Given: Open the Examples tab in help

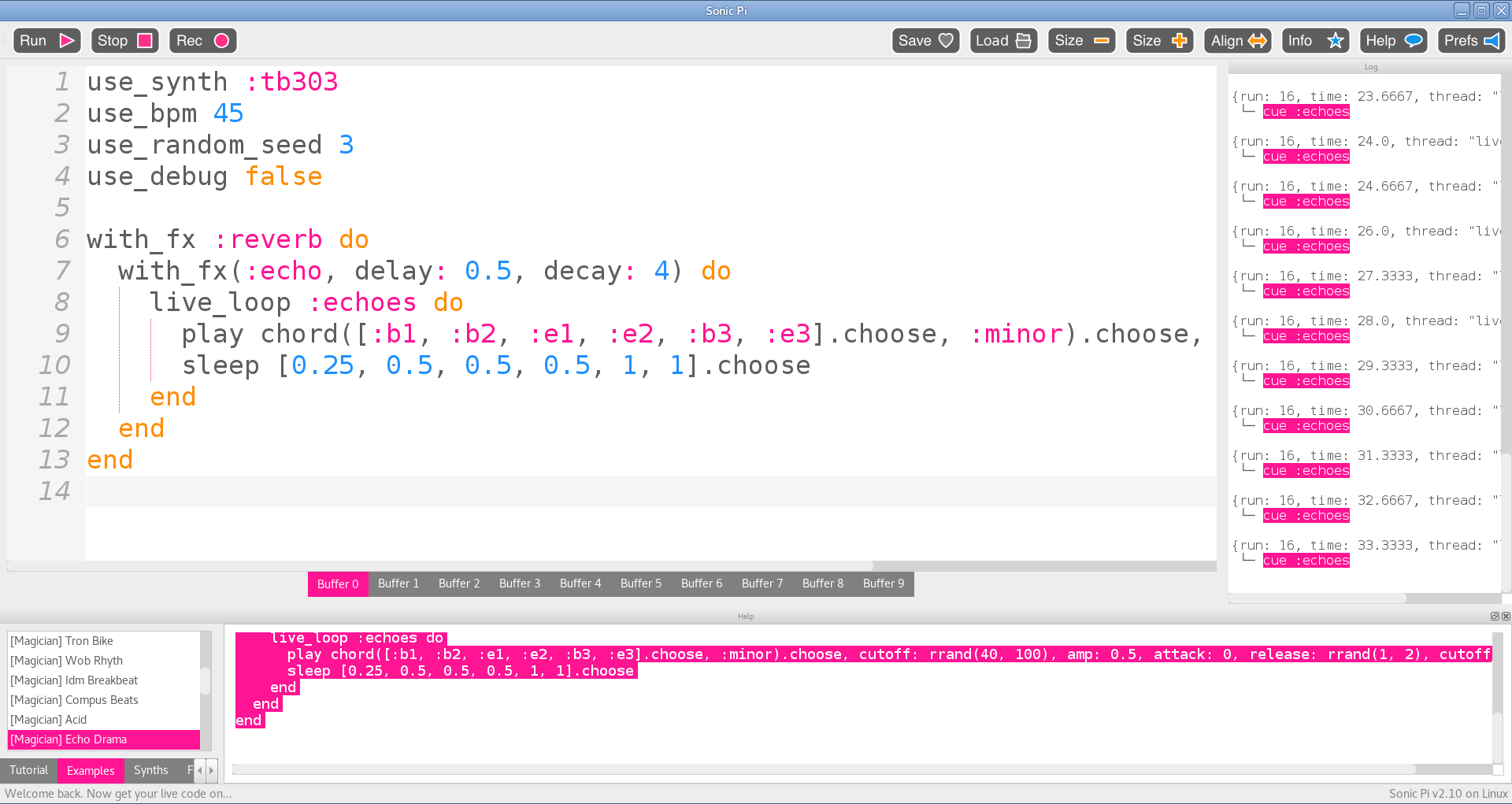Looking at the screenshot, I should tap(91, 770).
